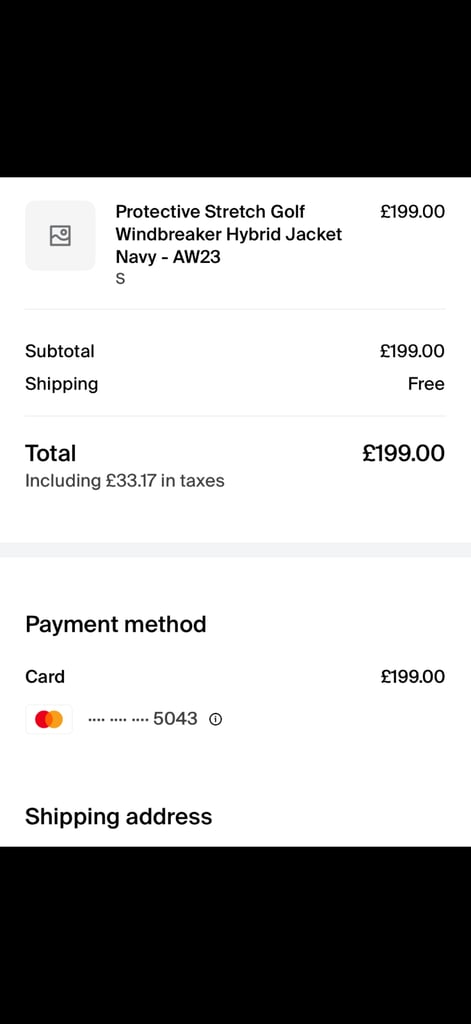
Task: Click the Shipping address heading
Action: coord(118,817)
